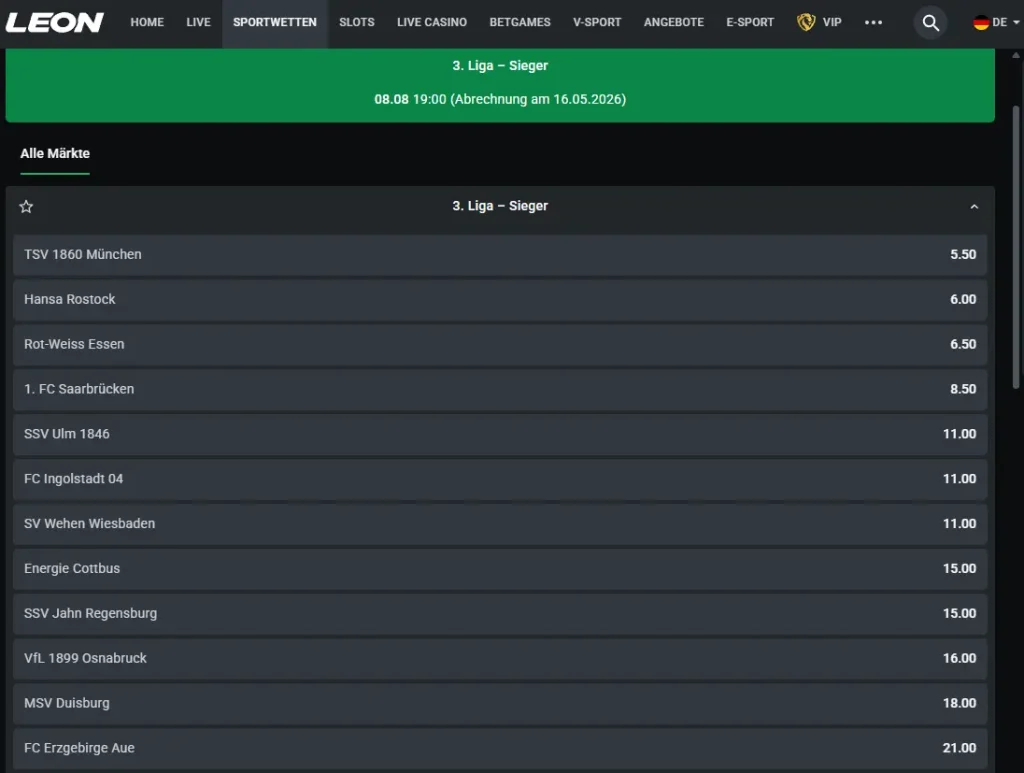This screenshot has height=773, width=1024.
Task: Bet on Hansa Rostock at 6.00
Action: pos(500,300)
